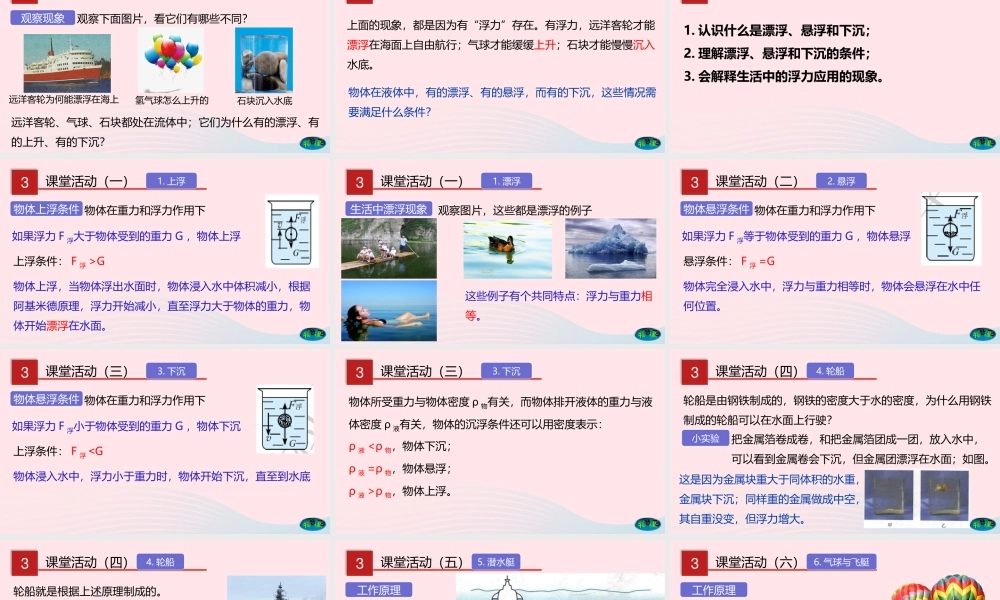The height and width of the screenshot is (600, 1000).
Task: Click the 小实验 label
Action: (x=705, y=439)
